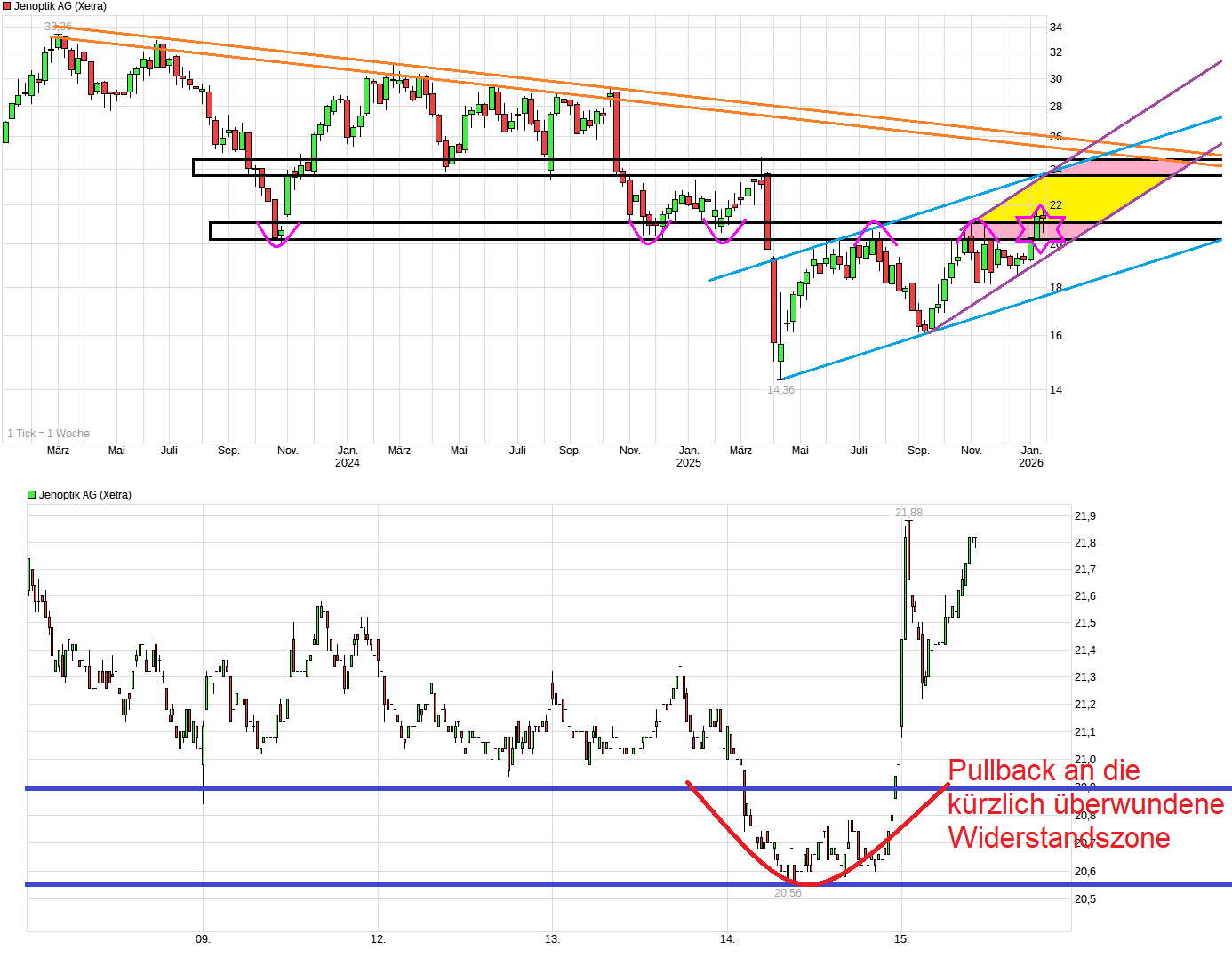Click the high price label "21,88"
The height and width of the screenshot is (974, 1232).
coord(908,512)
